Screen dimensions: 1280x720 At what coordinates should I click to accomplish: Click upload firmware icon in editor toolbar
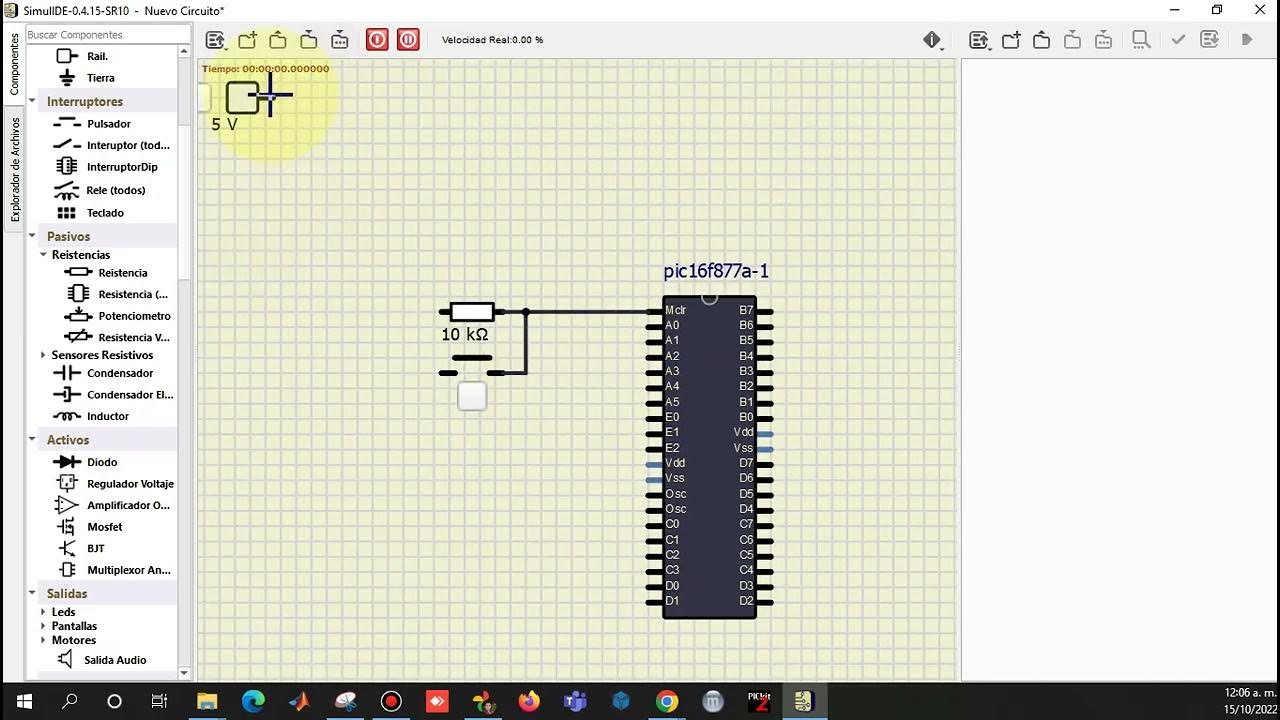coord(1209,40)
